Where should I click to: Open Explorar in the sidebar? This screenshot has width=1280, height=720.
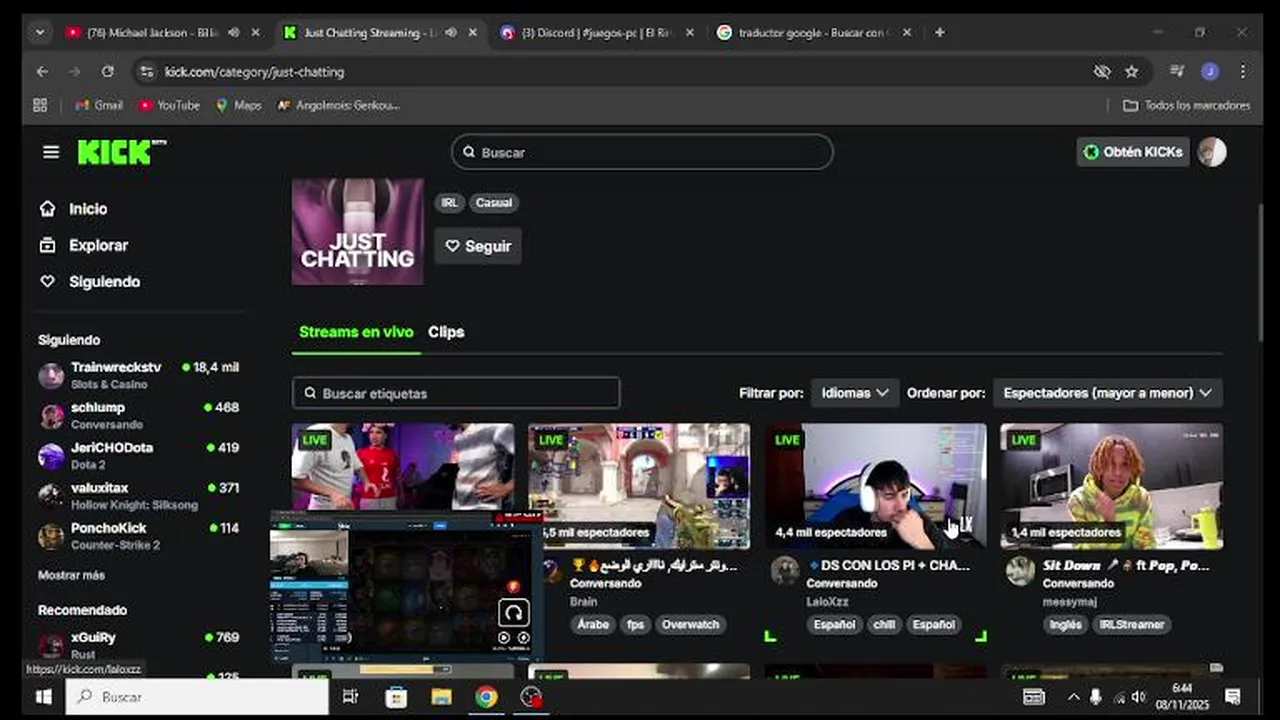(x=98, y=245)
